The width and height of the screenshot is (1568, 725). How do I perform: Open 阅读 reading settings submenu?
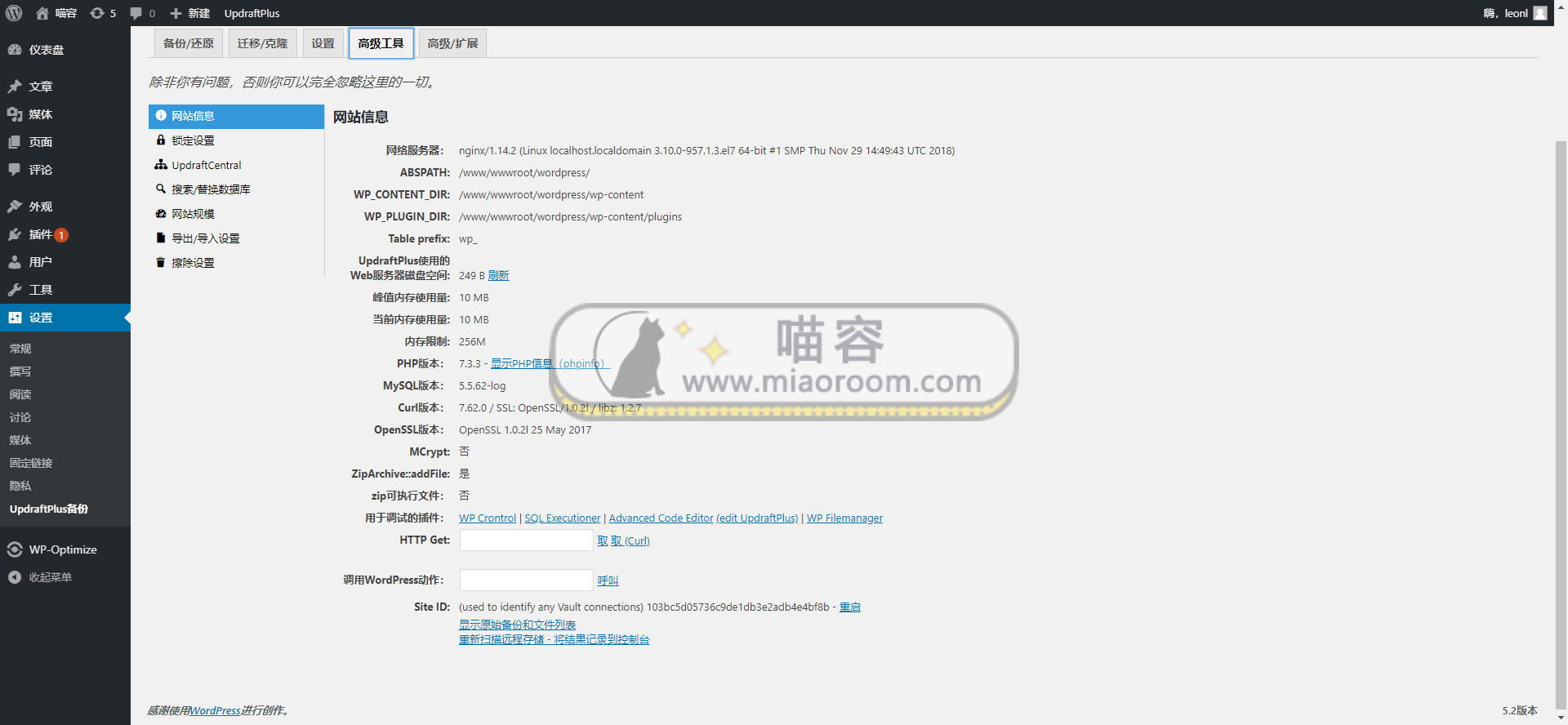tap(20, 394)
